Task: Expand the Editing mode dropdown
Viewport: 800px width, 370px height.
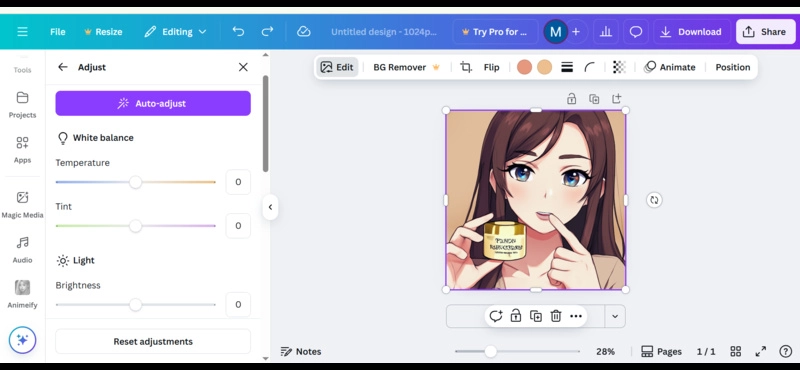Action: (x=175, y=32)
